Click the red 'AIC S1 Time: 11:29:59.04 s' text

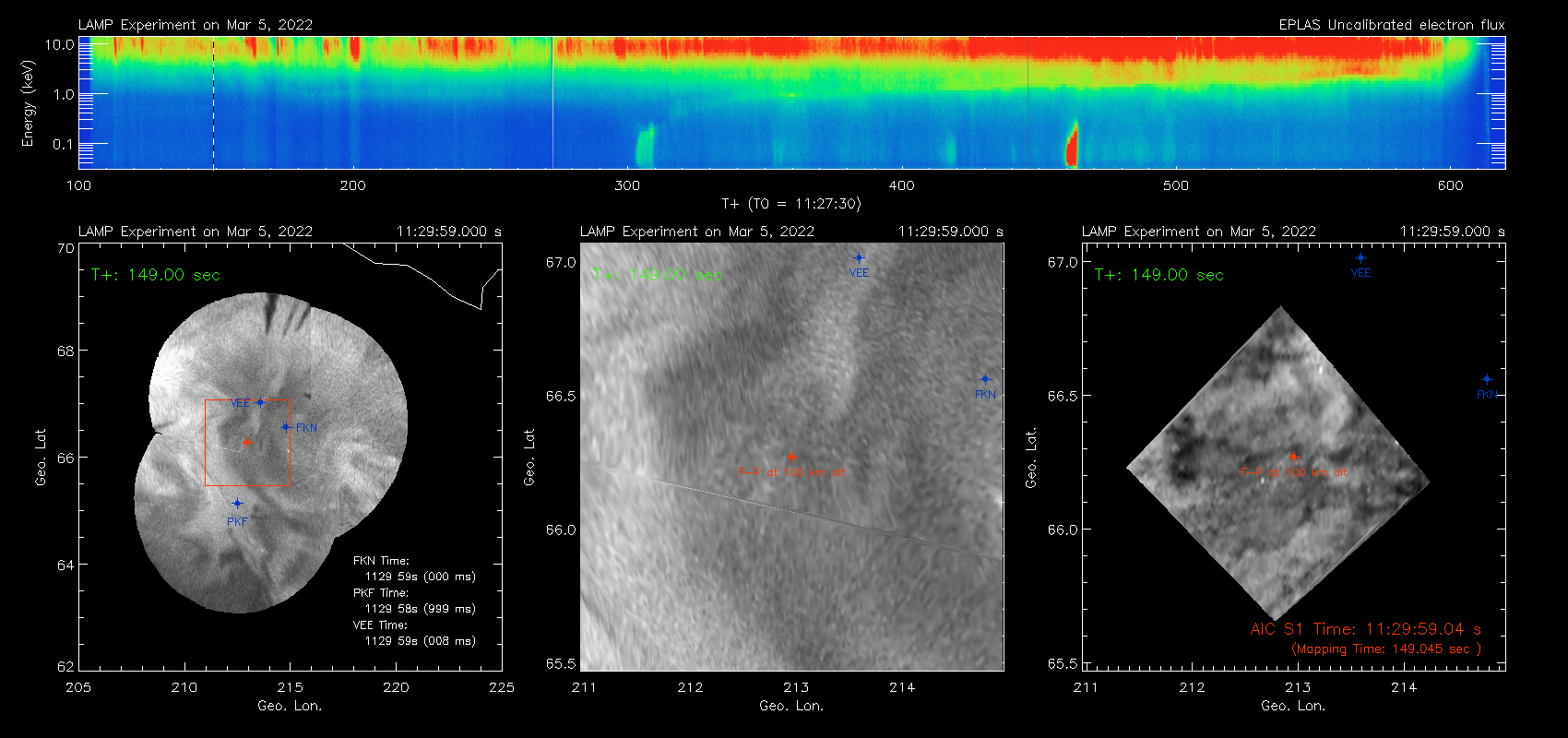[1366, 629]
